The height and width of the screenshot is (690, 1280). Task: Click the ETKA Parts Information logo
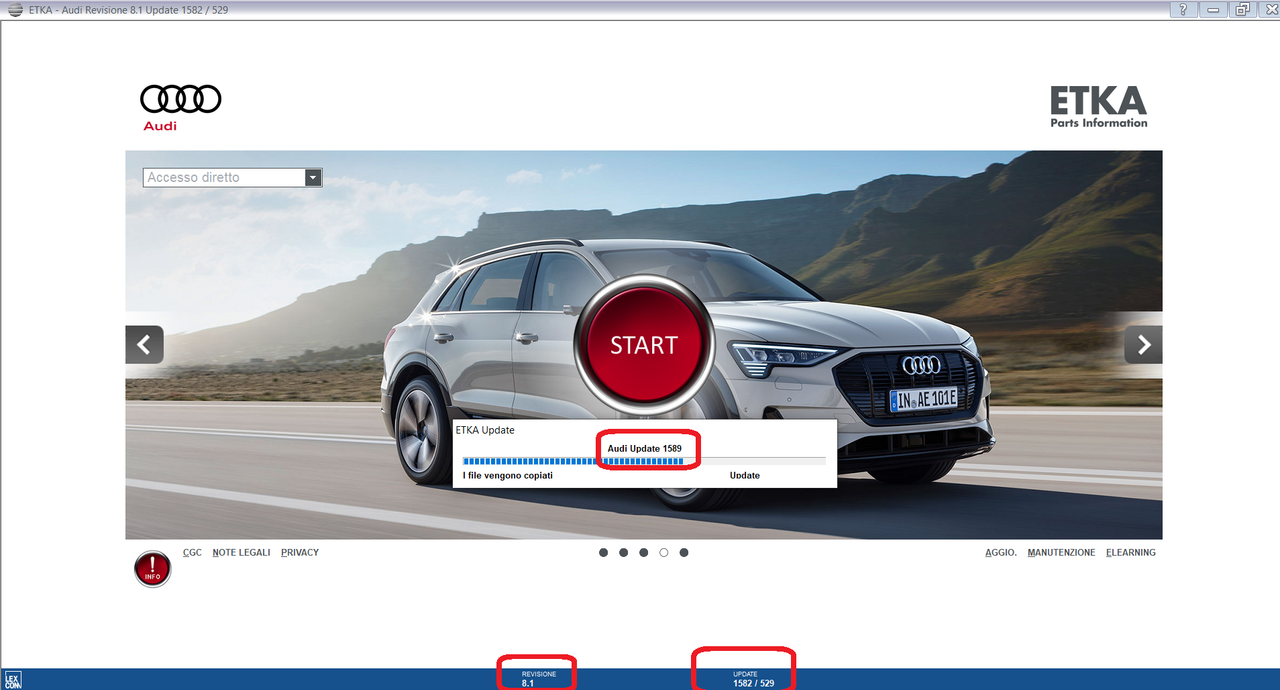(x=1098, y=107)
